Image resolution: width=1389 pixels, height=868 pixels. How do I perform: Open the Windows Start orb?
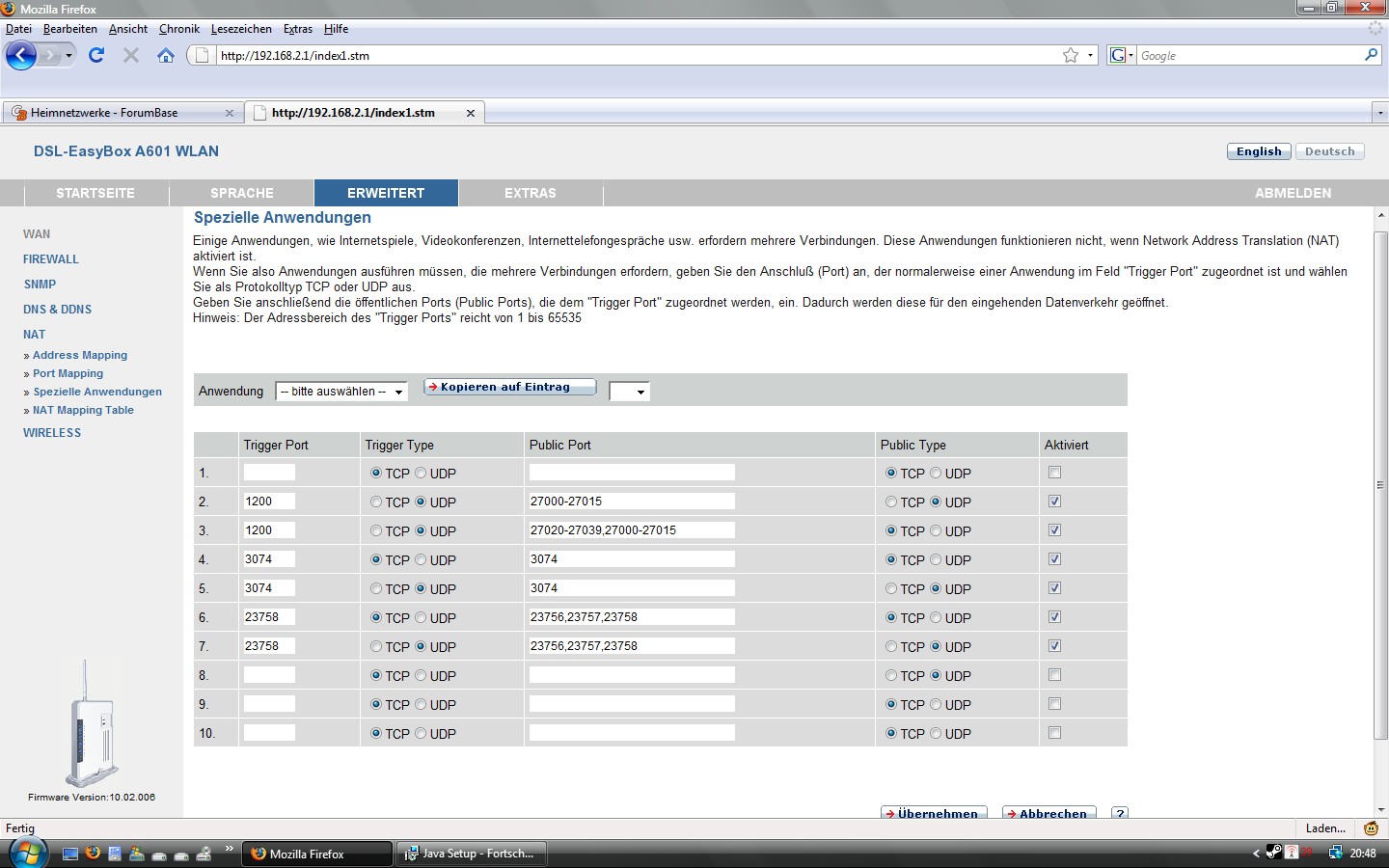[x=28, y=853]
